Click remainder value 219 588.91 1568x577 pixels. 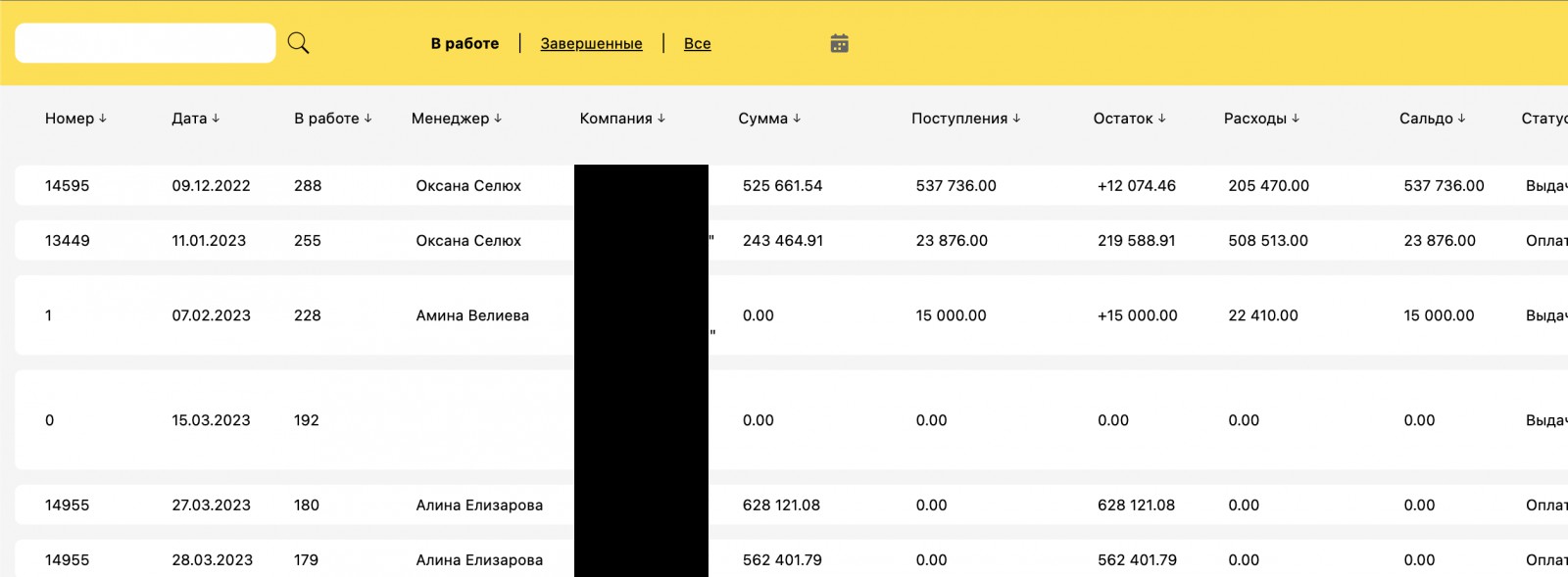pos(1137,240)
